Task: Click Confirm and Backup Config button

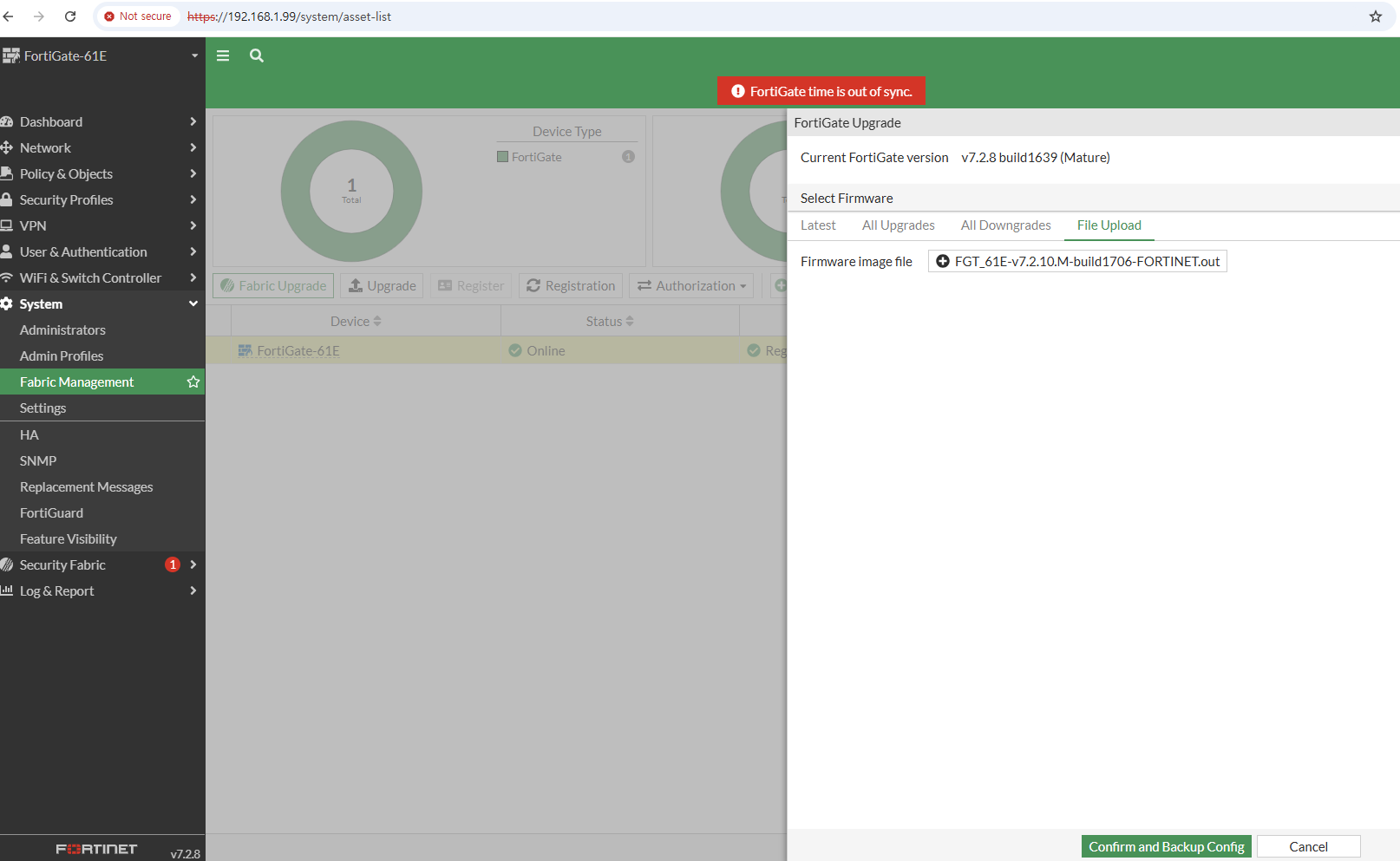Action: click(1167, 846)
